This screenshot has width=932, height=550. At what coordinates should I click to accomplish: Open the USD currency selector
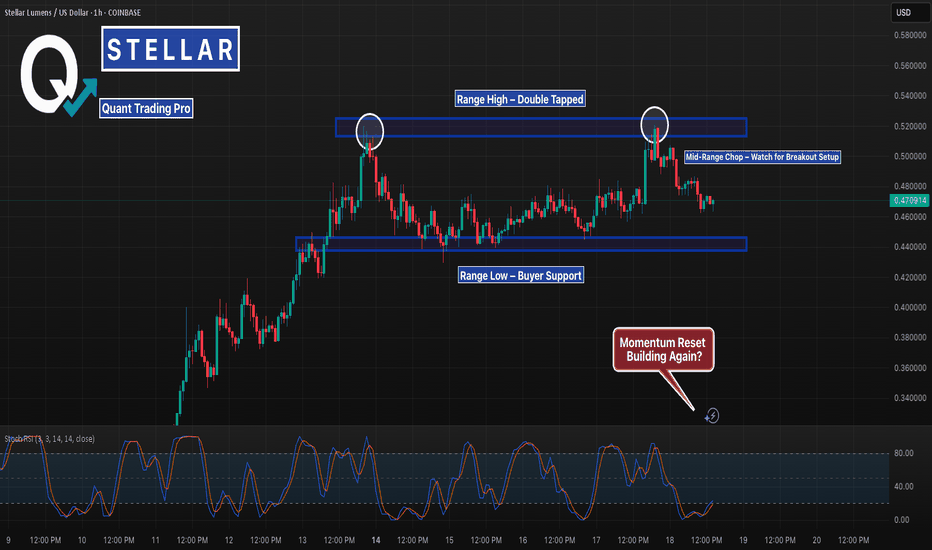tap(909, 12)
